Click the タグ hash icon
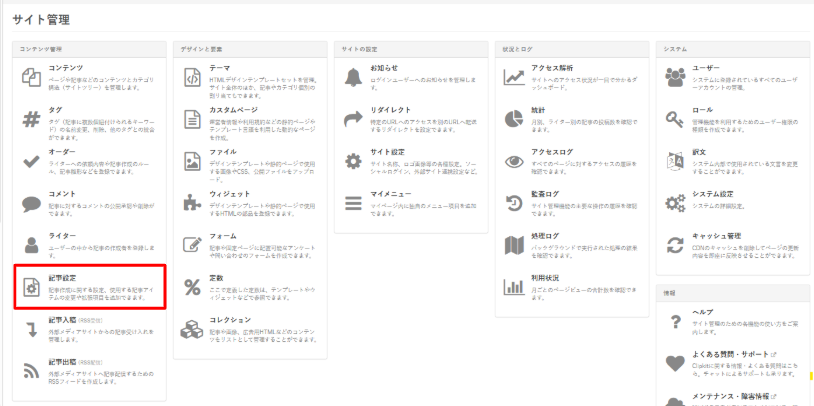814x406 pixels. tap(31, 120)
